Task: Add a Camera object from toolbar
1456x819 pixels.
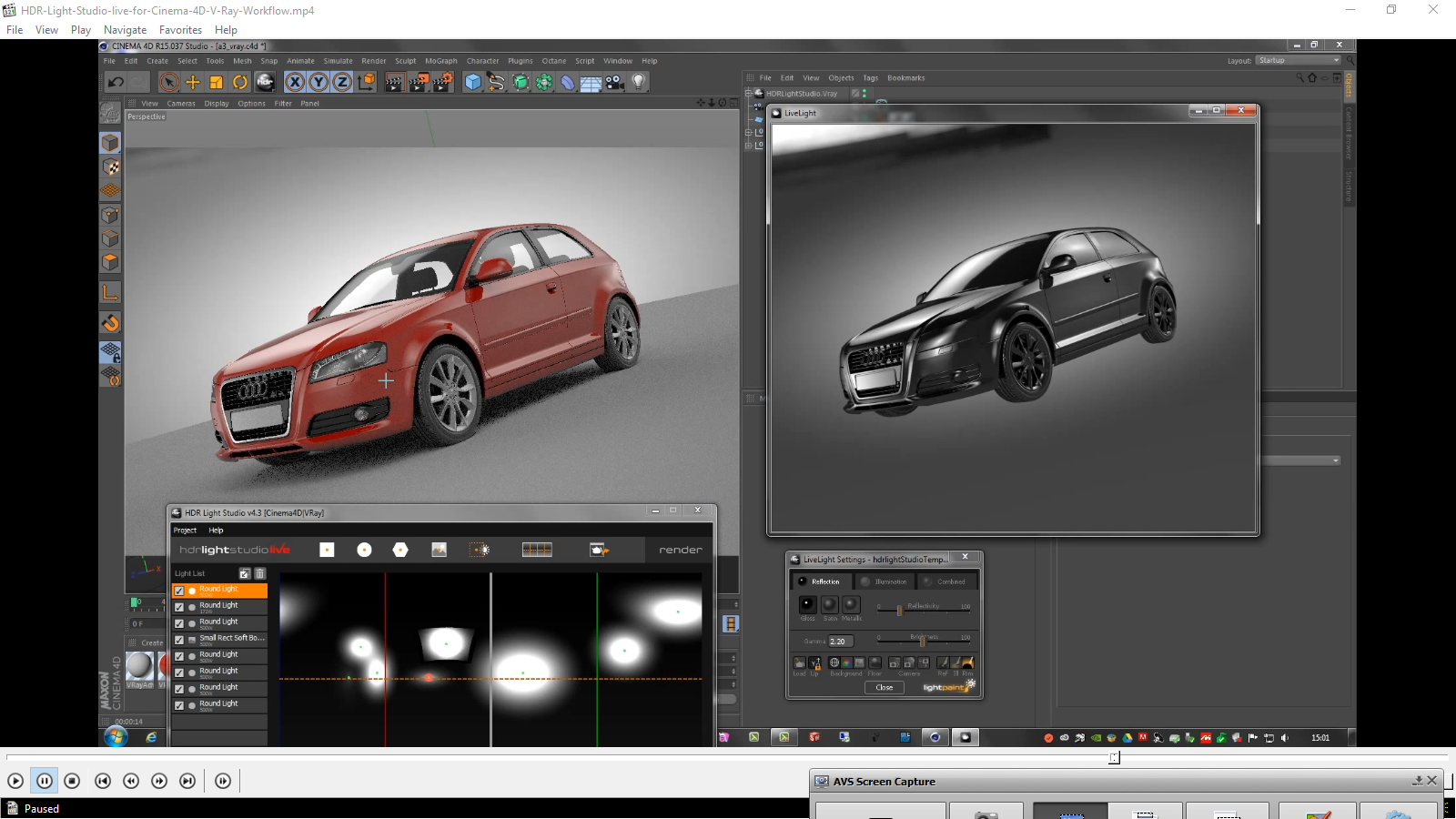Action: [x=615, y=82]
